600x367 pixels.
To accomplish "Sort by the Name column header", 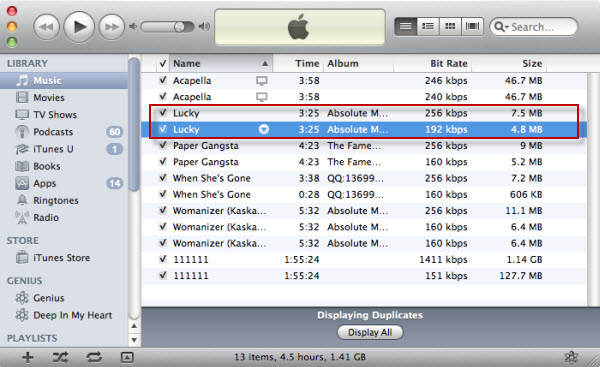I will [x=221, y=64].
